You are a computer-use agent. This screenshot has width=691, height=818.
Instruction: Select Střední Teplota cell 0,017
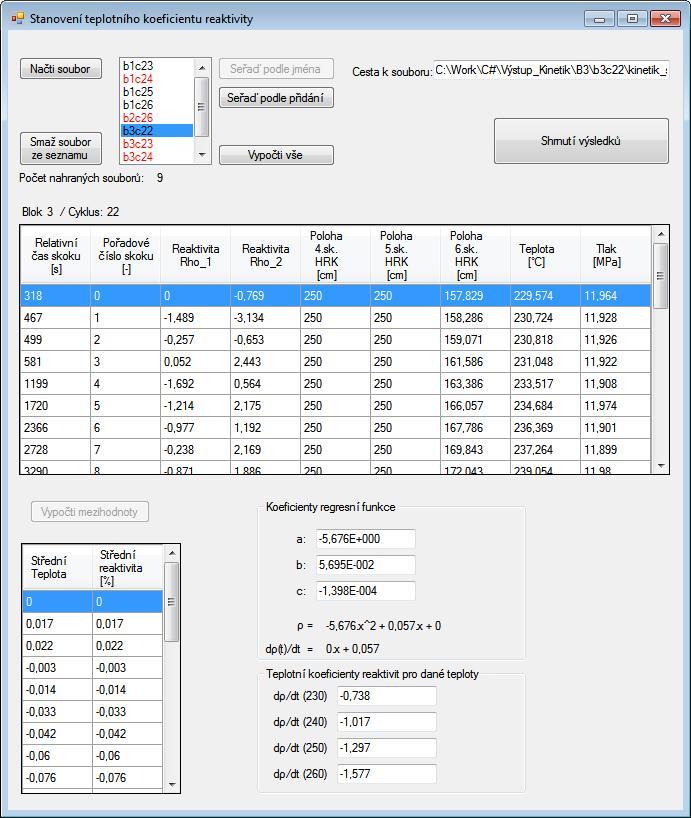pos(57,623)
